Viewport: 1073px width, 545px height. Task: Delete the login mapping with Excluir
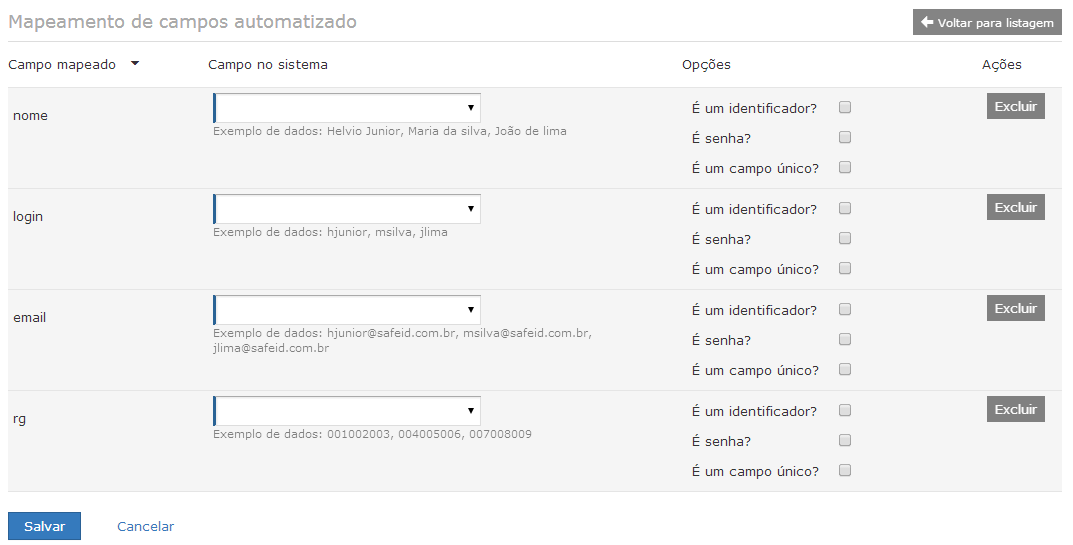click(1016, 207)
